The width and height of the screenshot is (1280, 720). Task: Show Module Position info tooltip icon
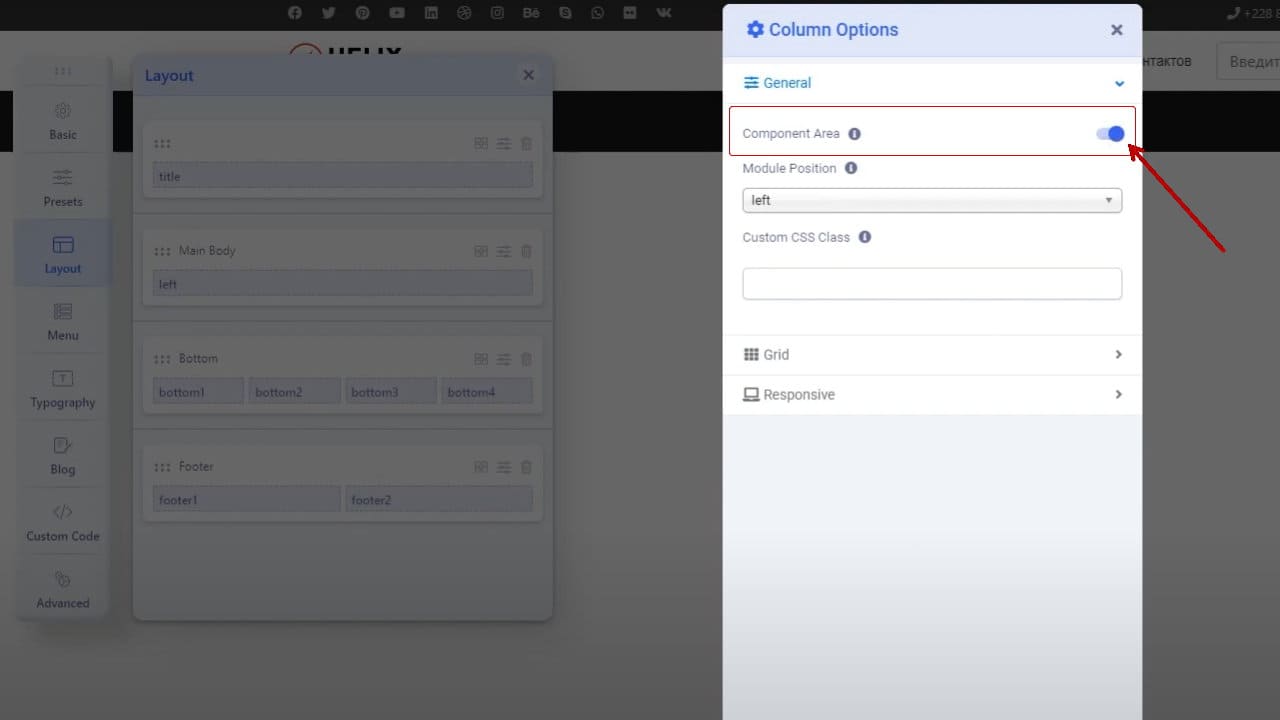(x=851, y=168)
